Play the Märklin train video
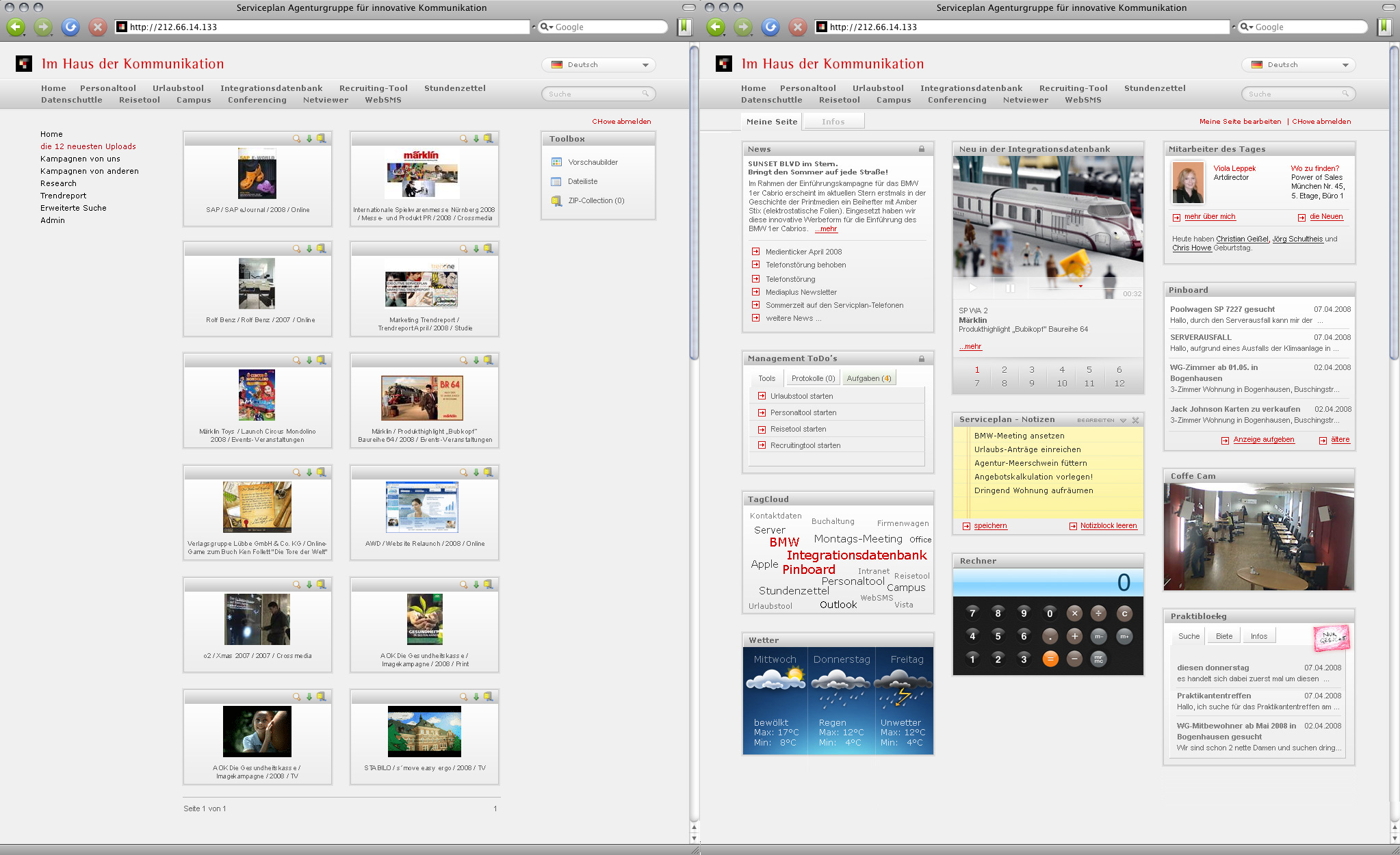1400x855 pixels. pos(972,288)
